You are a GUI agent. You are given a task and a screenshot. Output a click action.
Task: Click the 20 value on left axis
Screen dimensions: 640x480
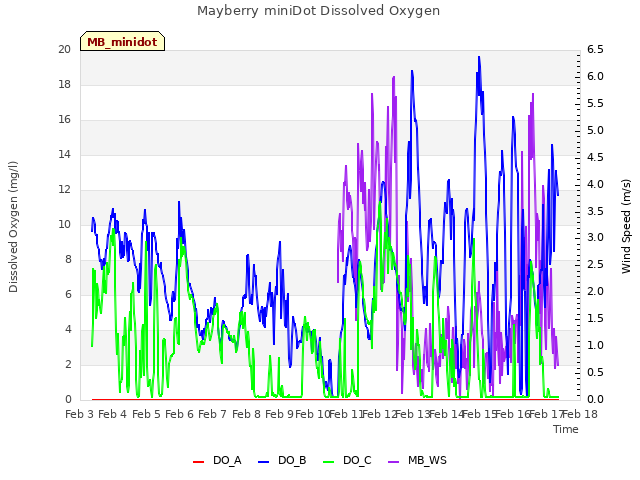click(64, 49)
